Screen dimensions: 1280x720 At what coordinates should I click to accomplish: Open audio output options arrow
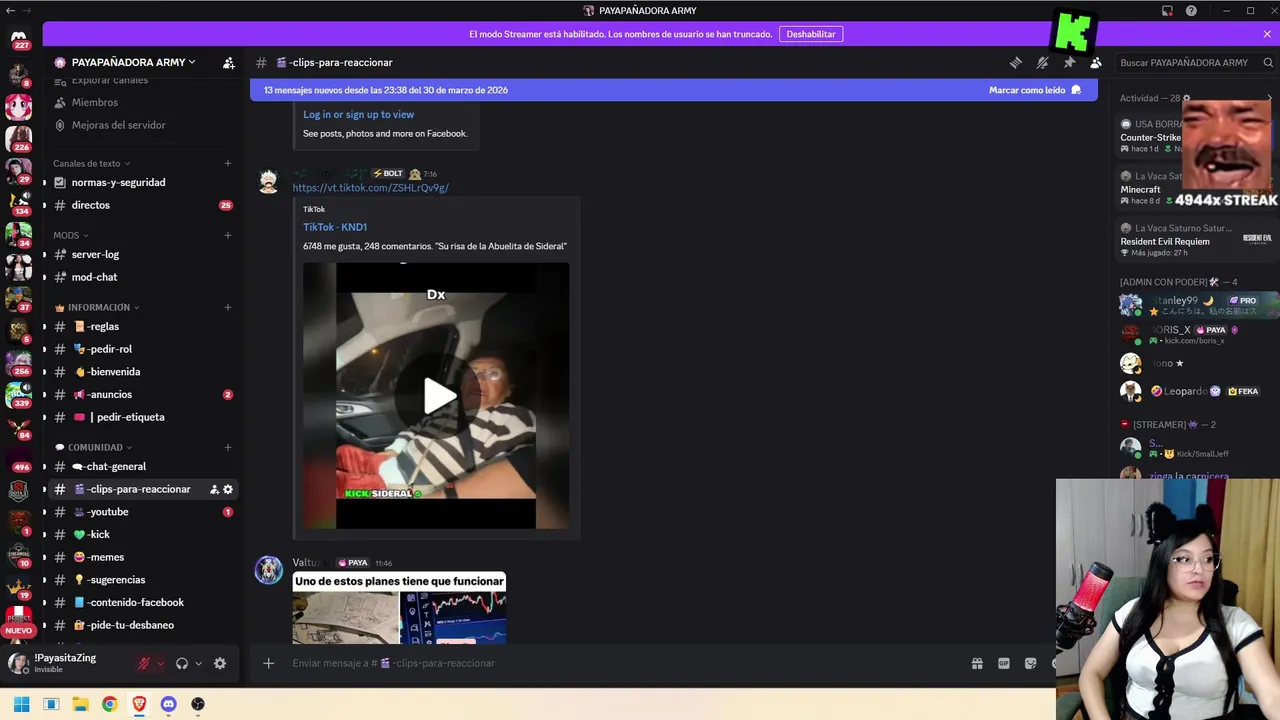click(198, 663)
